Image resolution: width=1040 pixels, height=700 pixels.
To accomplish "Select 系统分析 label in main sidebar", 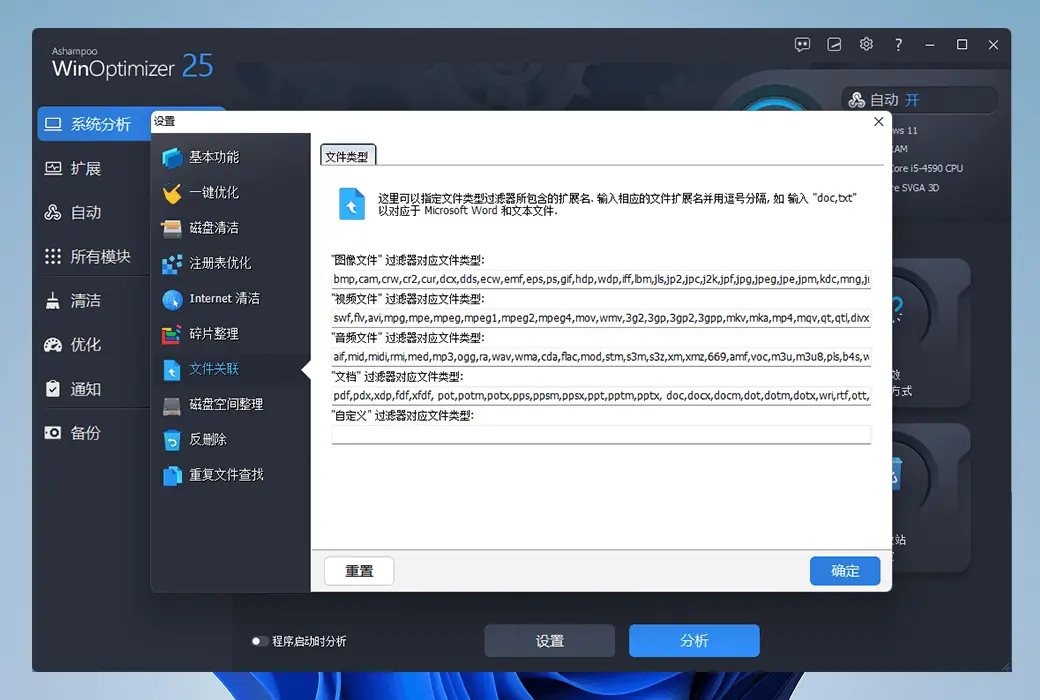I will click(x=101, y=124).
